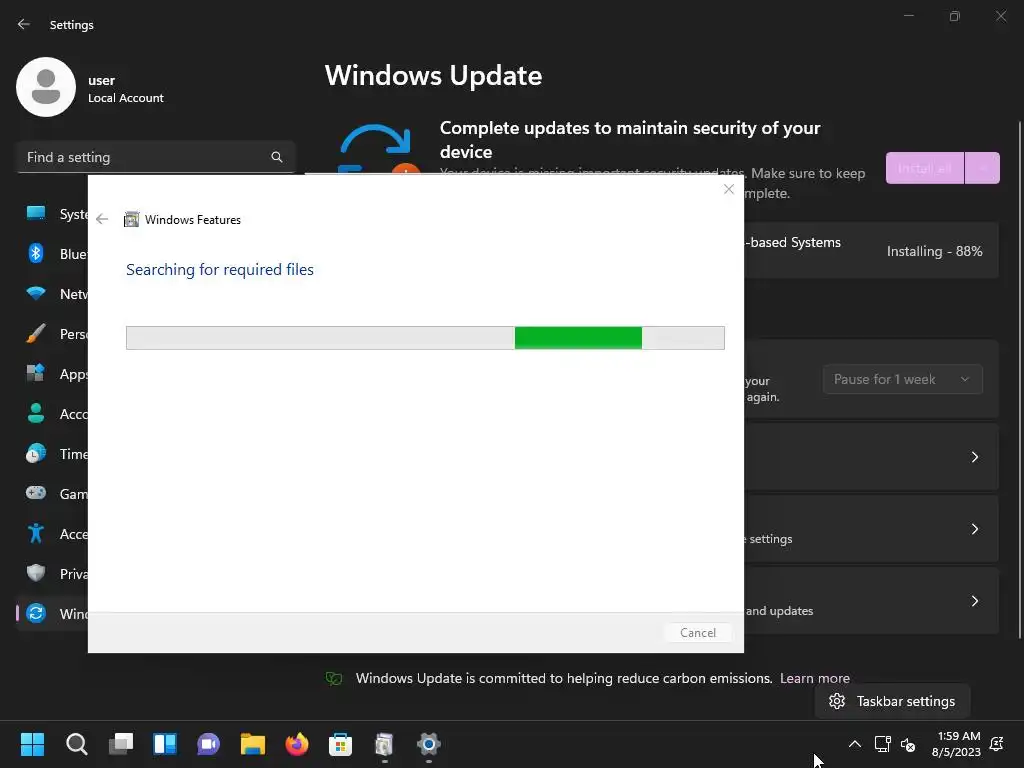The width and height of the screenshot is (1024, 768).
Task: Go back using the Settings back arrow
Action: (24, 24)
